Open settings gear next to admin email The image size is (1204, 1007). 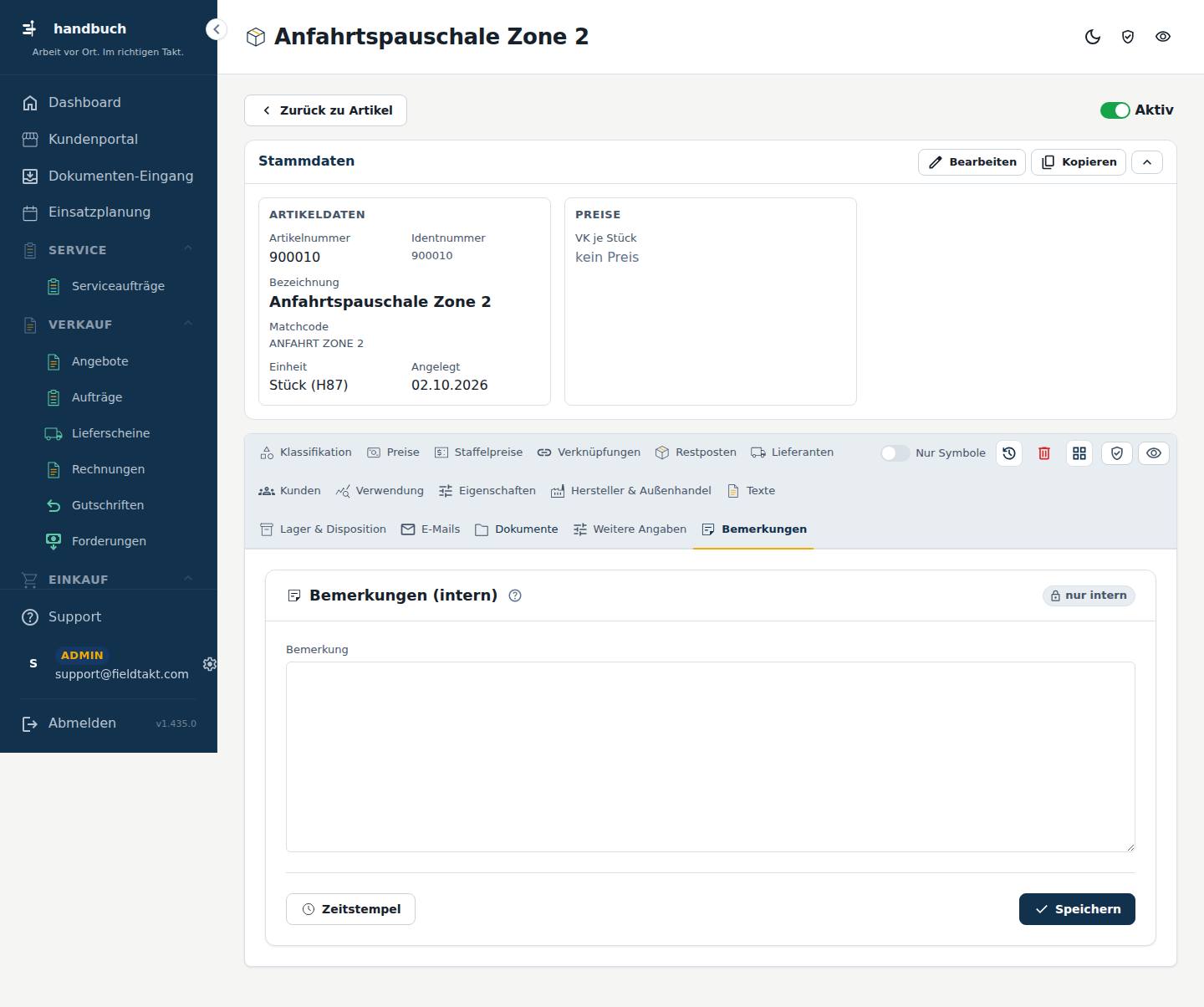pos(210,663)
